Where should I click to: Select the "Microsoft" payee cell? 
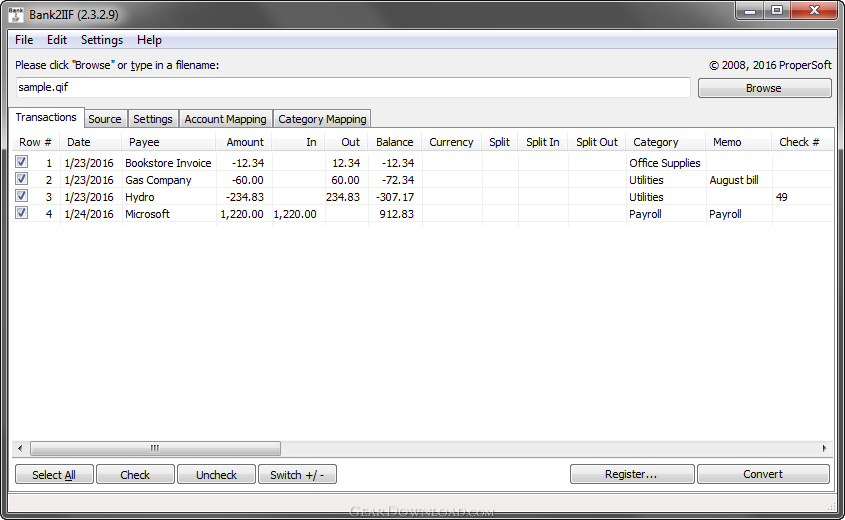pos(147,214)
